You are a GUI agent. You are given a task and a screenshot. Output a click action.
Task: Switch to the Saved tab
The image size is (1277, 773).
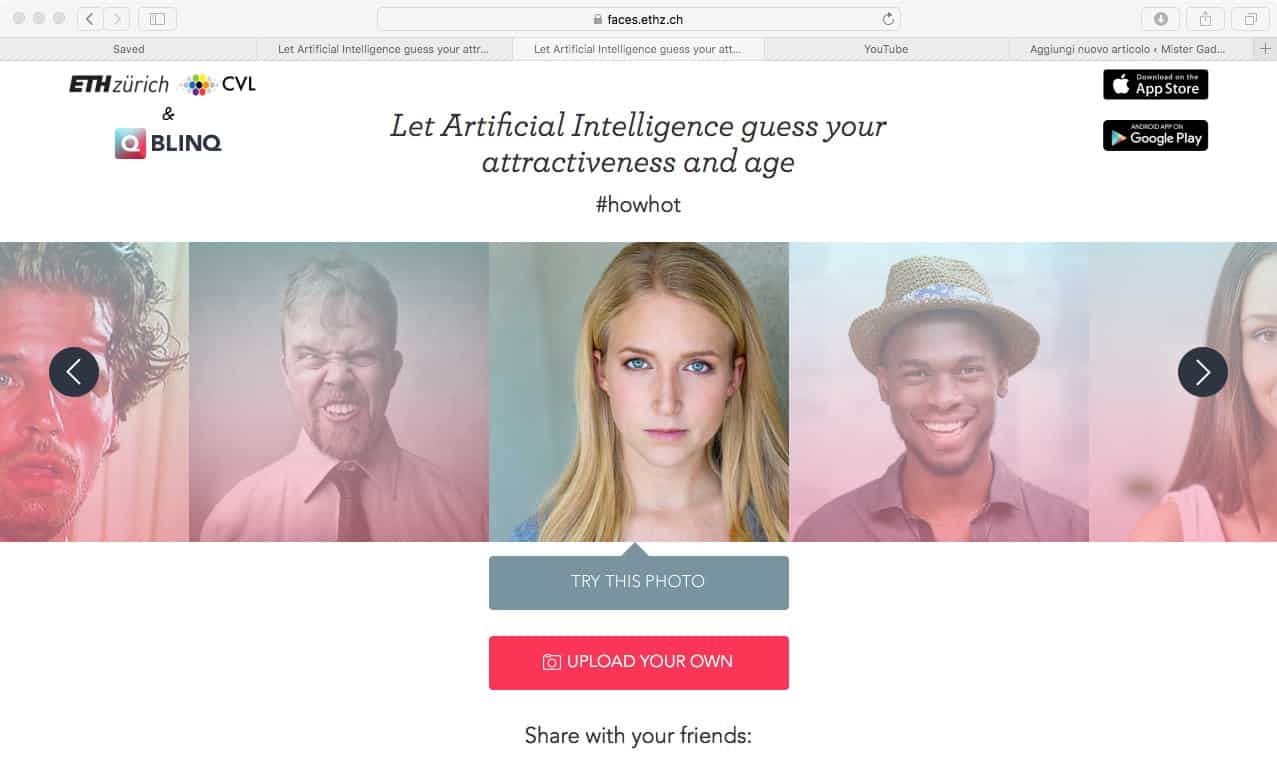(x=128, y=49)
